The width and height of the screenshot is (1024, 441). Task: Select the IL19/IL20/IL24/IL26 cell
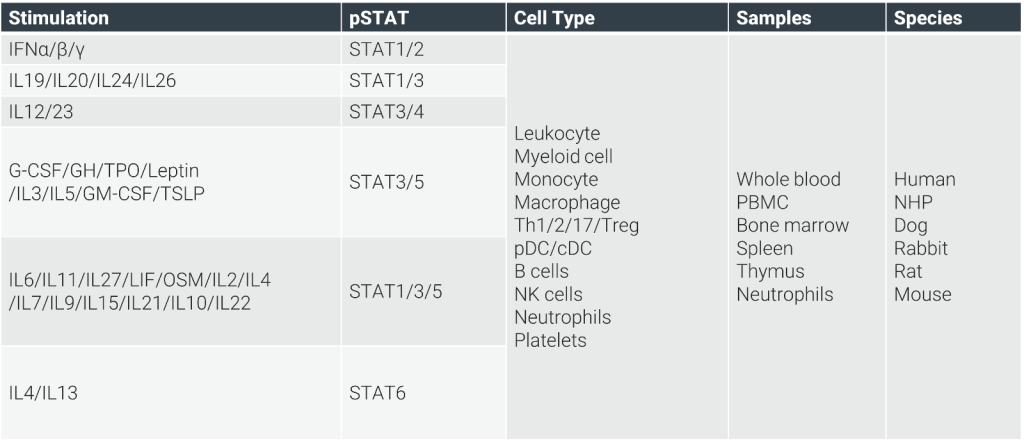coord(92,81)
